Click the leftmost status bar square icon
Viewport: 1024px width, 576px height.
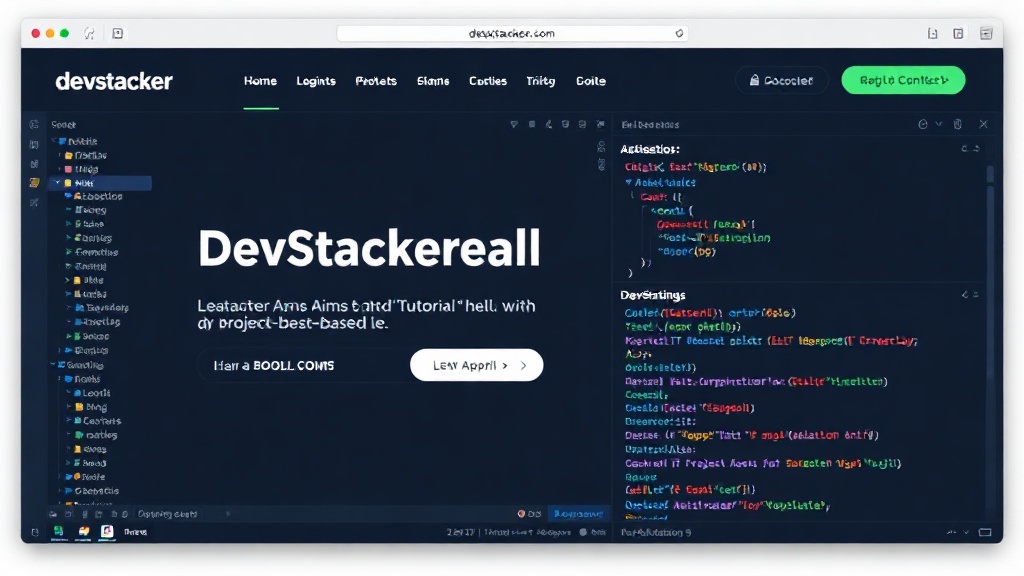coord(35,532)
